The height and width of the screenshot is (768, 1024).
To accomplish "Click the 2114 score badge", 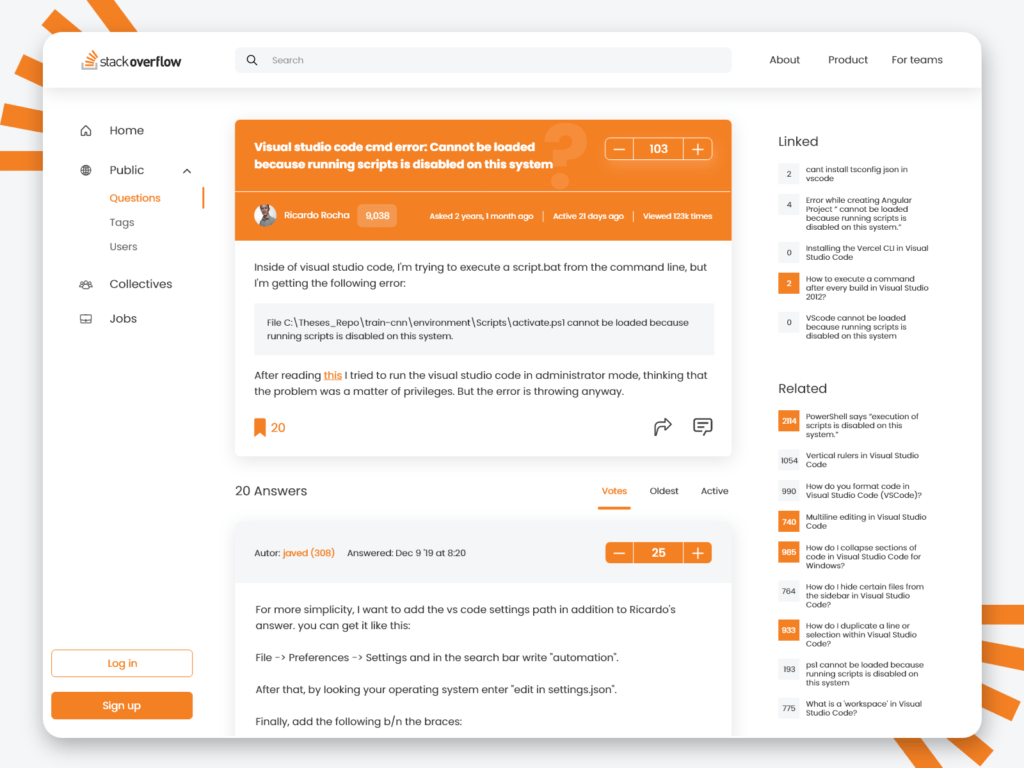I will pyautogui.click(x=789, y=421).
